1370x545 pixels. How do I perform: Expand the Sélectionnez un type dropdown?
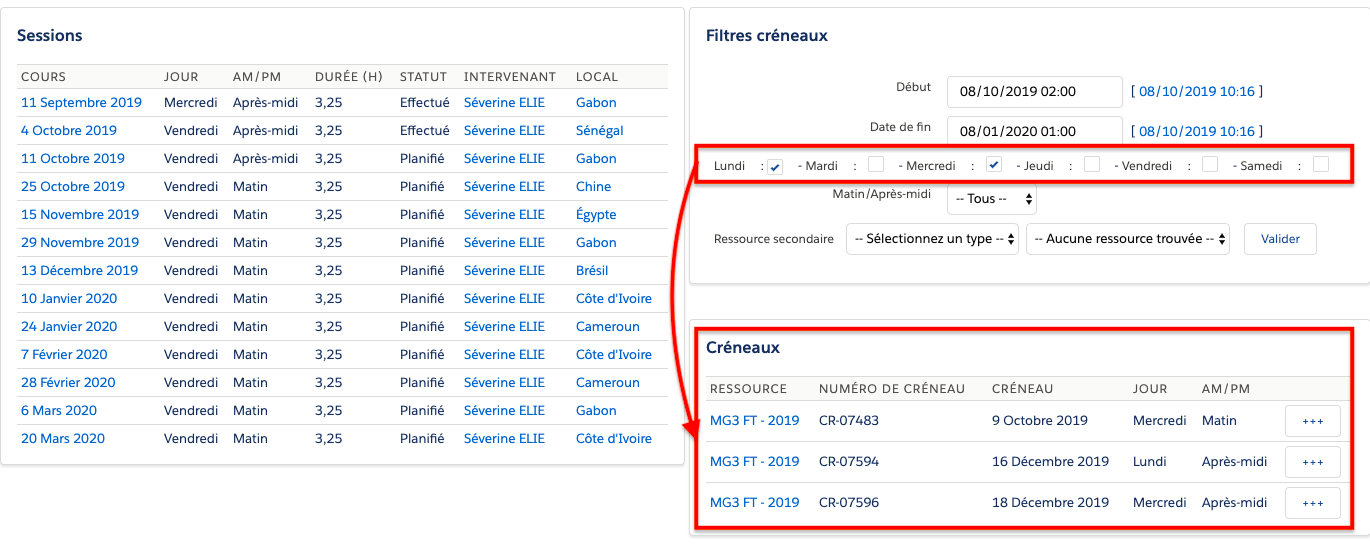pos(932,239)
